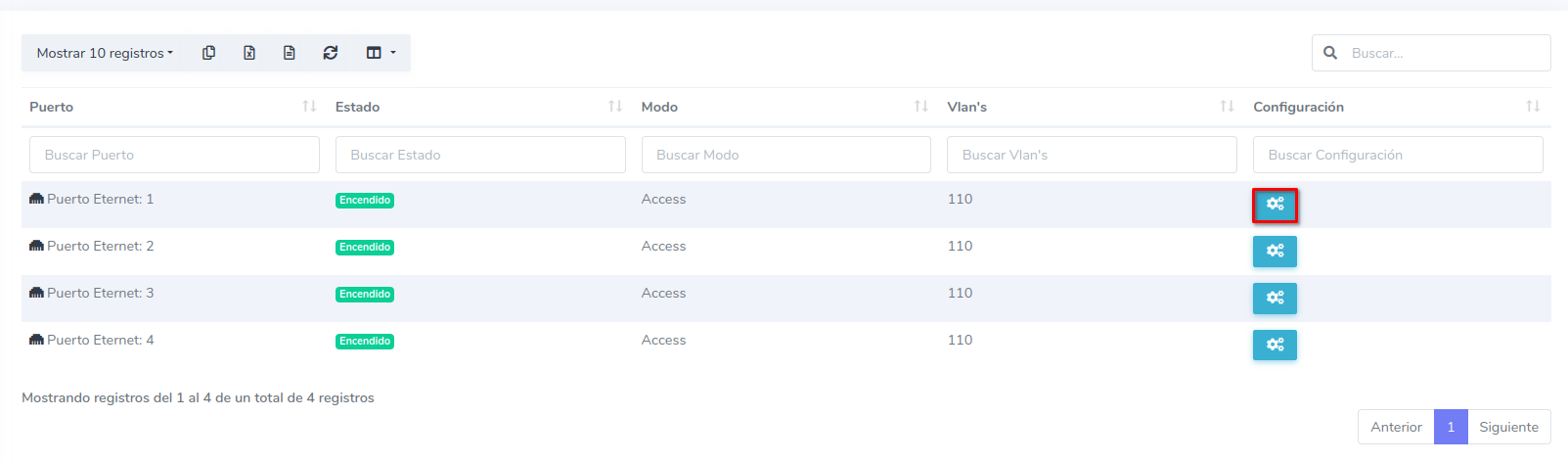Screen dimensions: 1568x463
Task: Click the gears button for Puerto Eternet: 3
Action: pyautogui.click(x=1275, y=299)
